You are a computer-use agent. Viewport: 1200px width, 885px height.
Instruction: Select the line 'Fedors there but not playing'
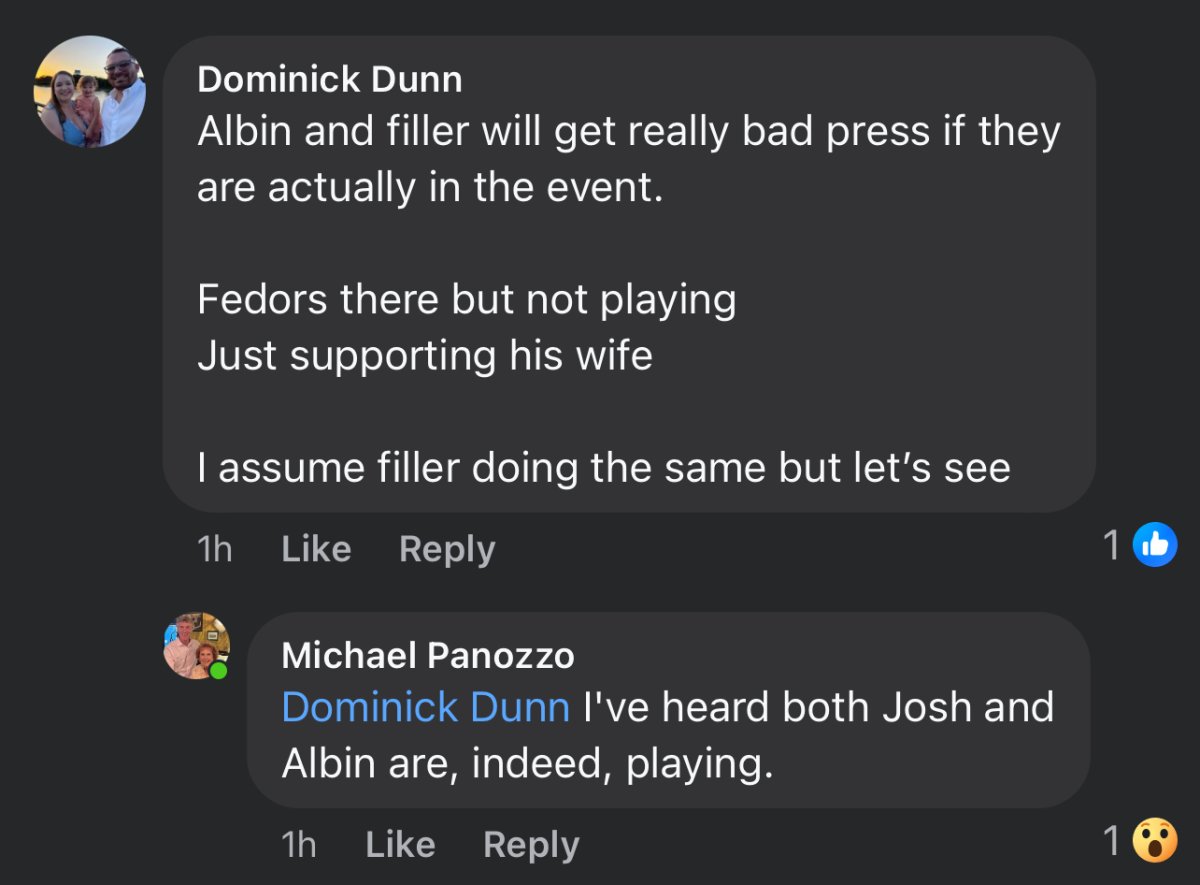[x=467, y=300]
